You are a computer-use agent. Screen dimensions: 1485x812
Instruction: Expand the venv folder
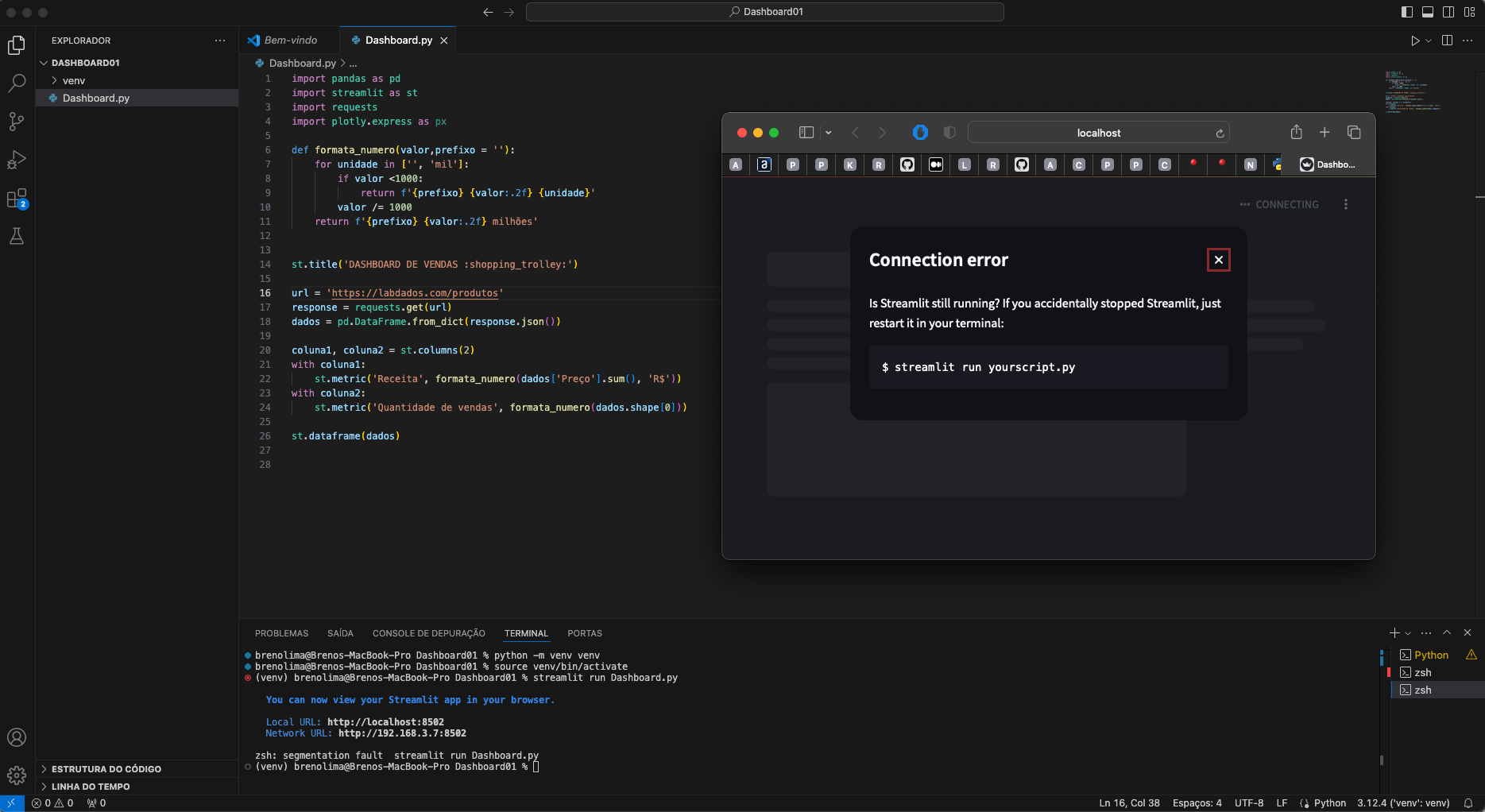[x=73, y=80]
